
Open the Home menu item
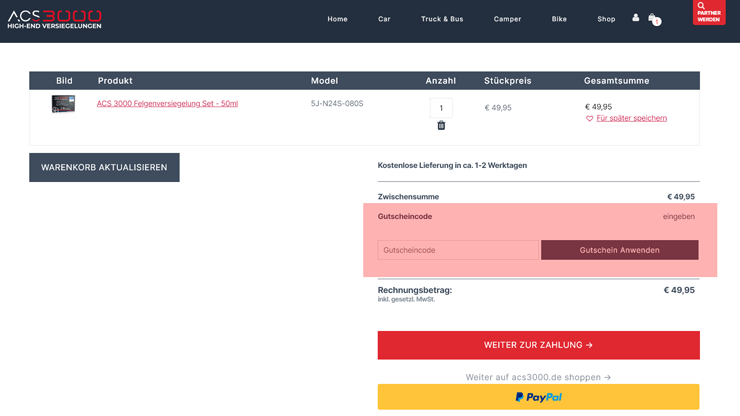[x=337, y=19]
